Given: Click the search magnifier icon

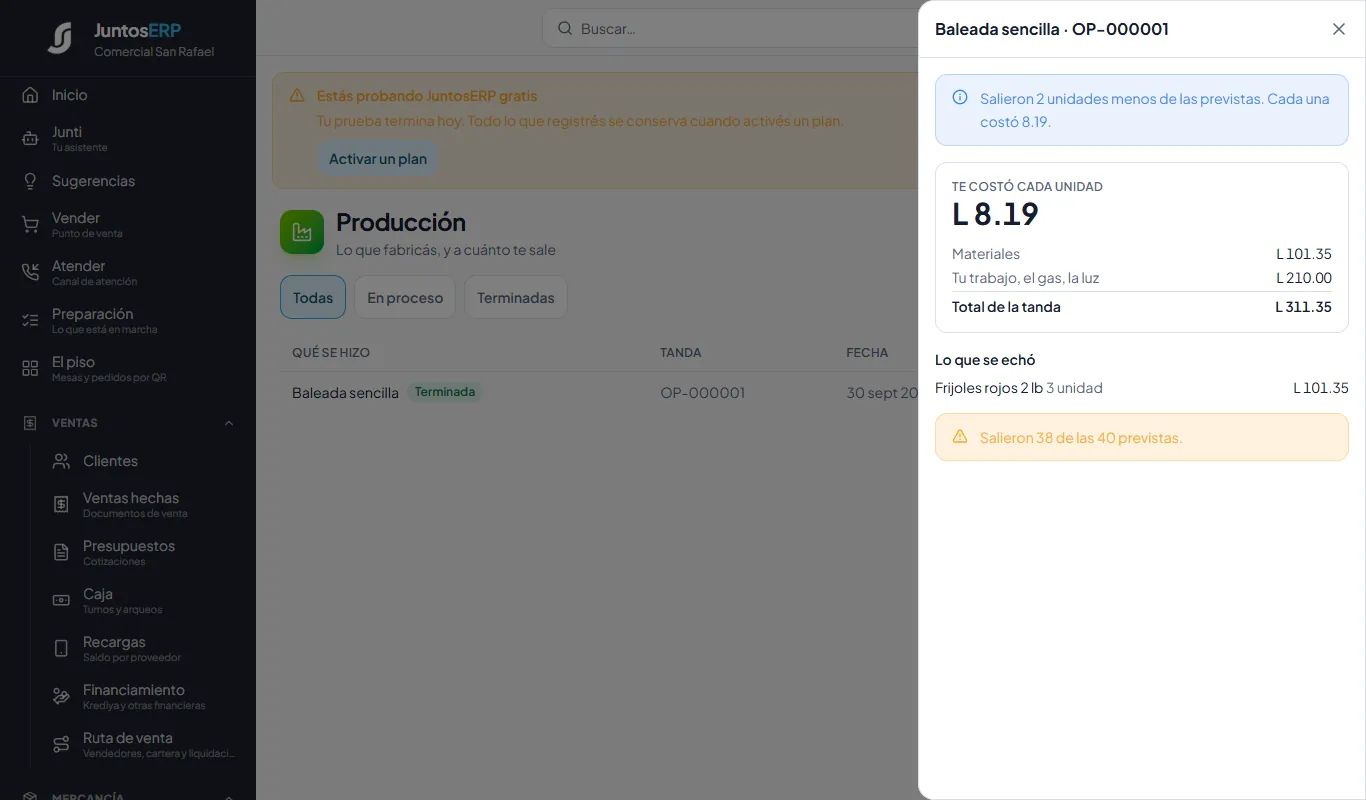Looking at the screenshot, I should coord(565,28).
